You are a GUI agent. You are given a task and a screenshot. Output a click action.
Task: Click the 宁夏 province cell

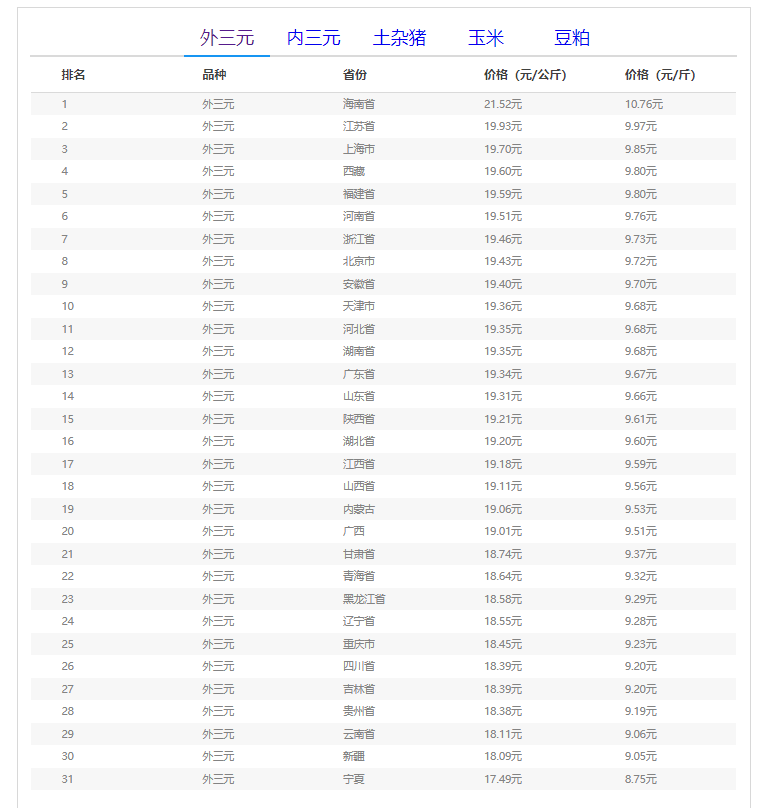(x=354, y=779)
